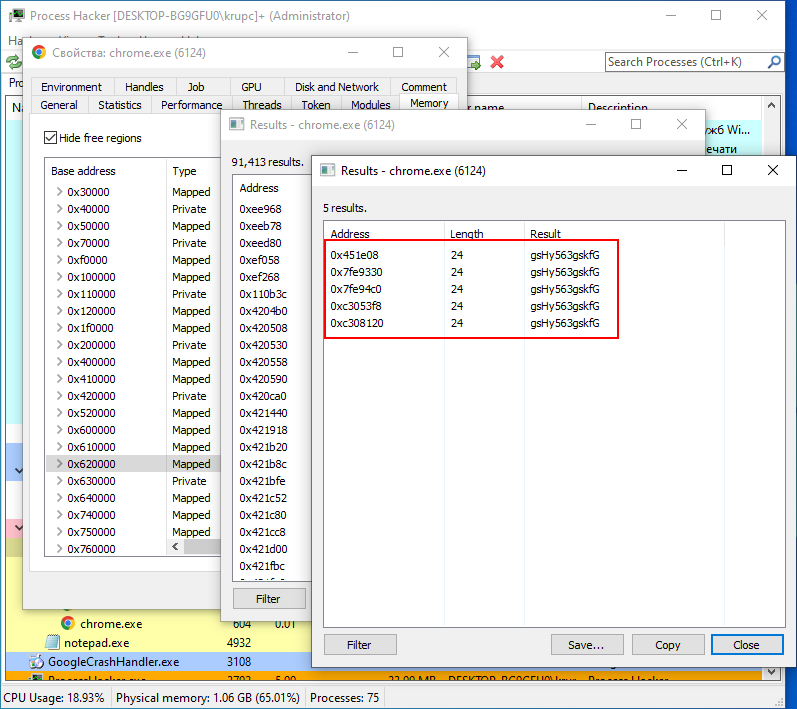Expand the 0x620000 memory region
Image resolution: width=797 pixels, height=709 pixels.
(x=59, y=464)
